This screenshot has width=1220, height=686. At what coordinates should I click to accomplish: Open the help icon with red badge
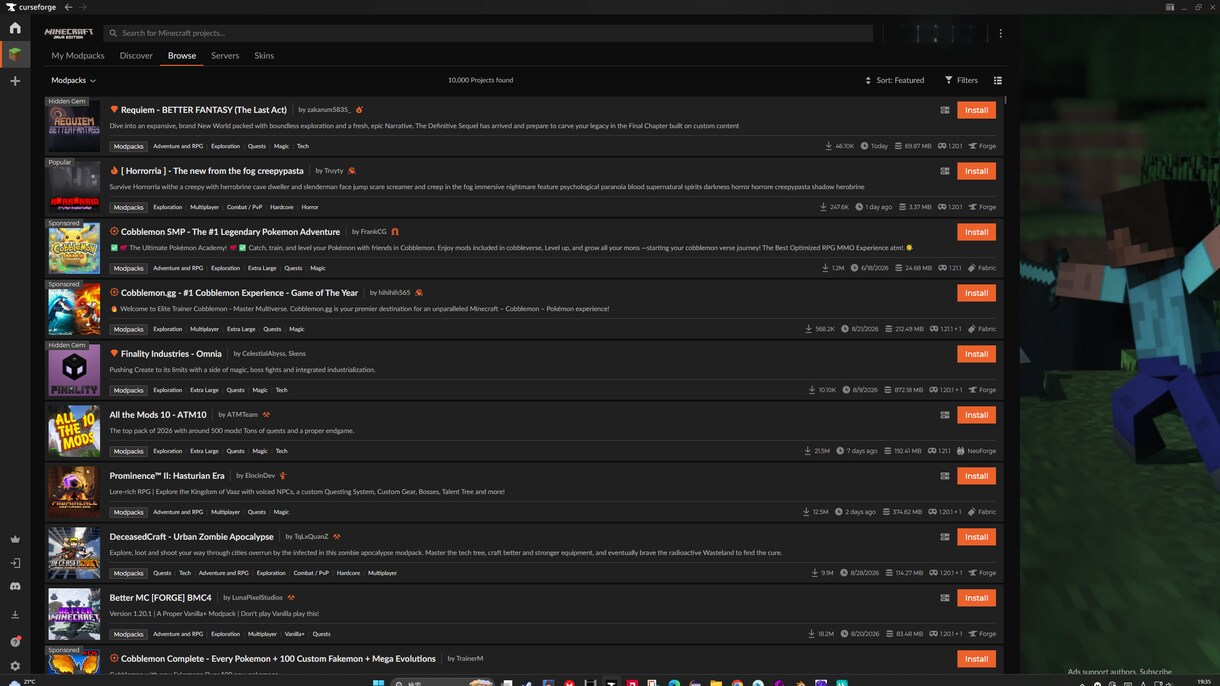click(x=15, y=641)
